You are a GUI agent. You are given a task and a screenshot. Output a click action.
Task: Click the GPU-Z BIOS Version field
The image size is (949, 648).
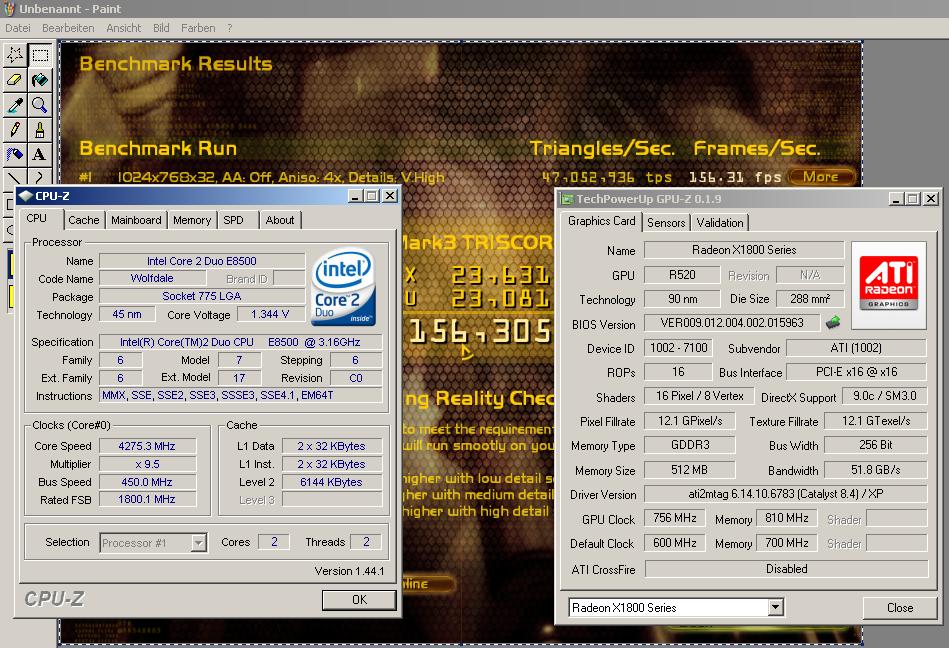(732, 323)
